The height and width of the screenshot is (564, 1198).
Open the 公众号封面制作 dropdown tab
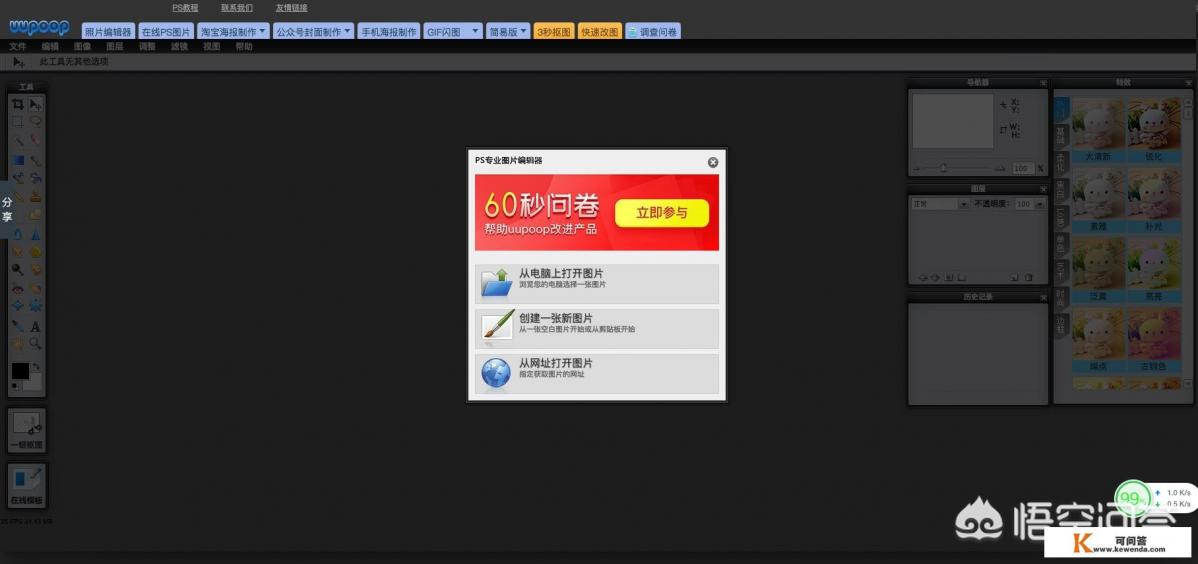click(x=313, y=31)
